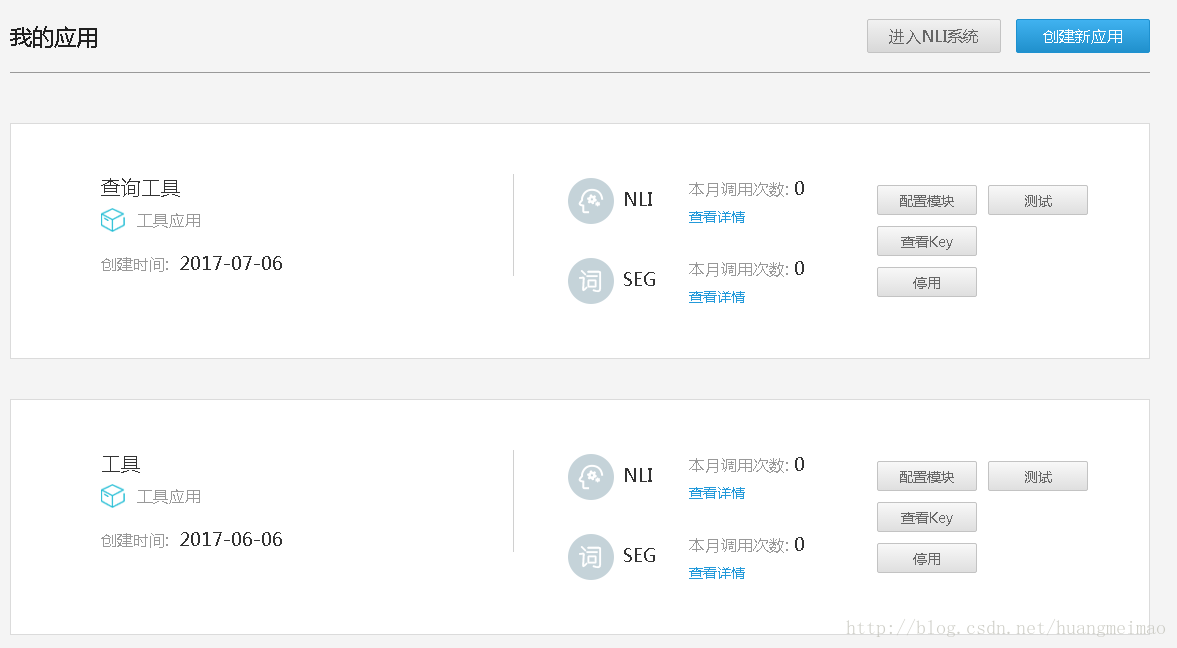
Task: Click the SEG 词 icon for 查询工具
Action: (591, 281)
